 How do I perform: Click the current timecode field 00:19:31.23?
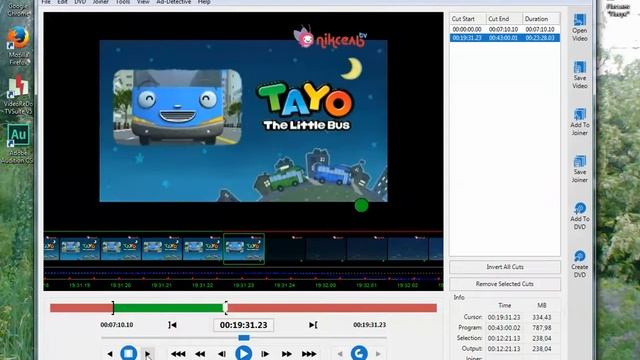click(x=244, y=325)
